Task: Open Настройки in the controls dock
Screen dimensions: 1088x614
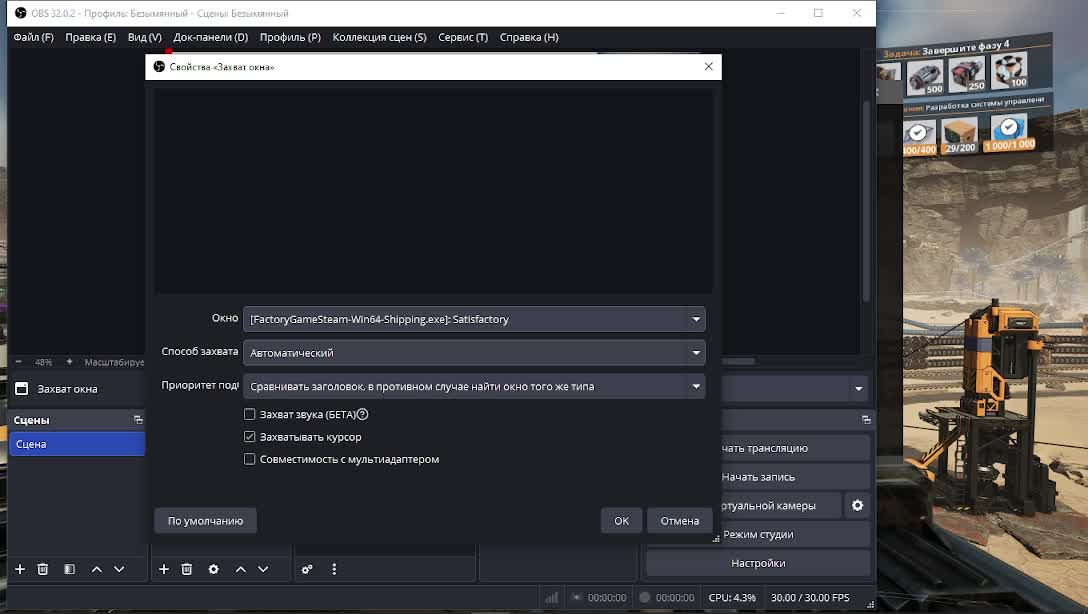Action: tap(758, 563)
